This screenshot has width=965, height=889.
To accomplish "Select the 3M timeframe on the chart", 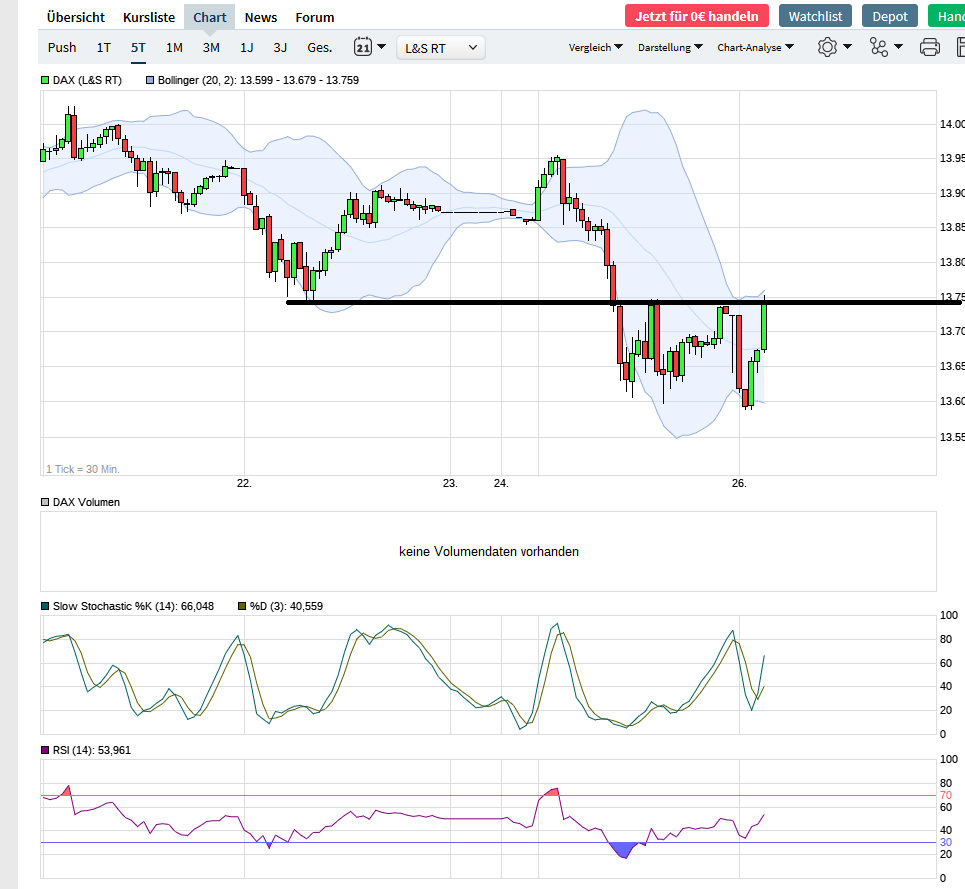I will [x=210, y=46].
